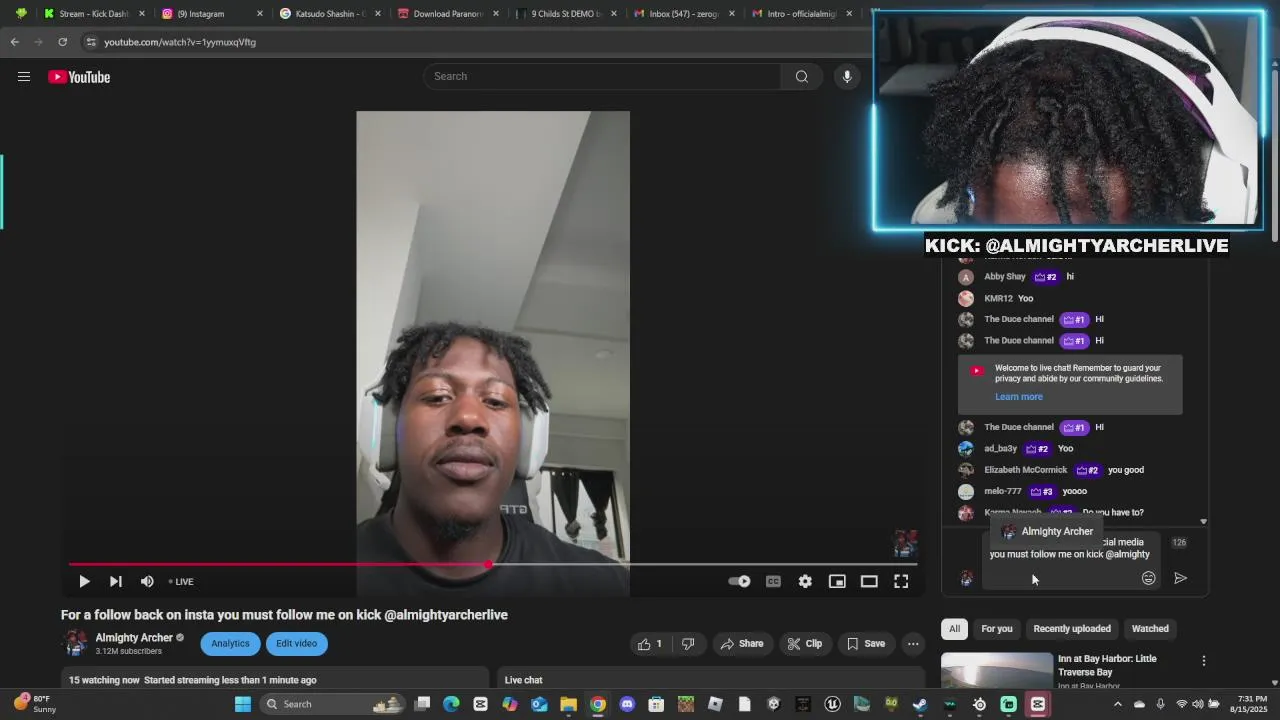Screen dimensions: 1280x720
Task: Jump to the LIVE indicator
Action: point(181,581)
